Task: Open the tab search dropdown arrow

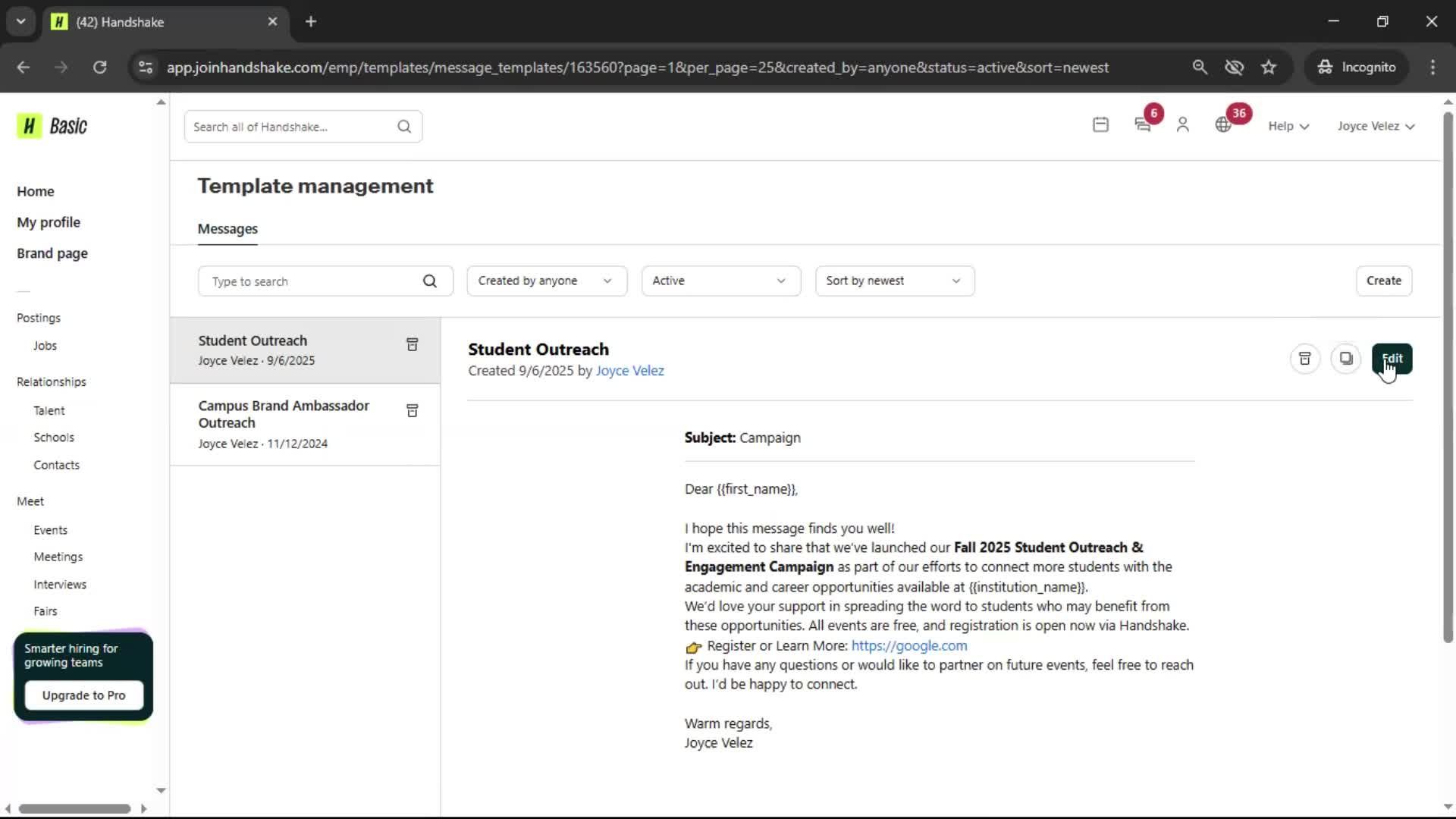Action: (20, 22)
